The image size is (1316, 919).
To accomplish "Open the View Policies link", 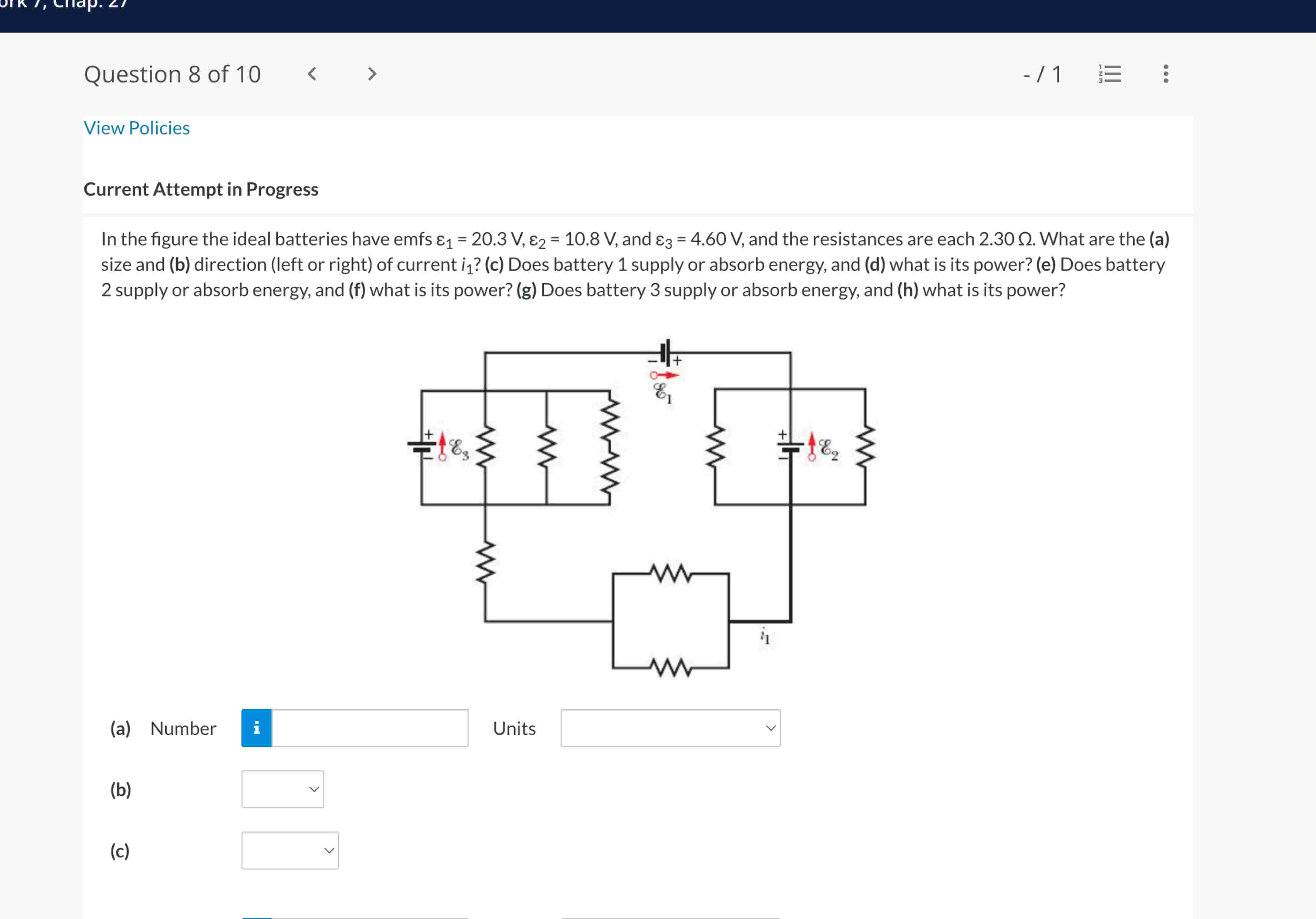I will 136,128.
